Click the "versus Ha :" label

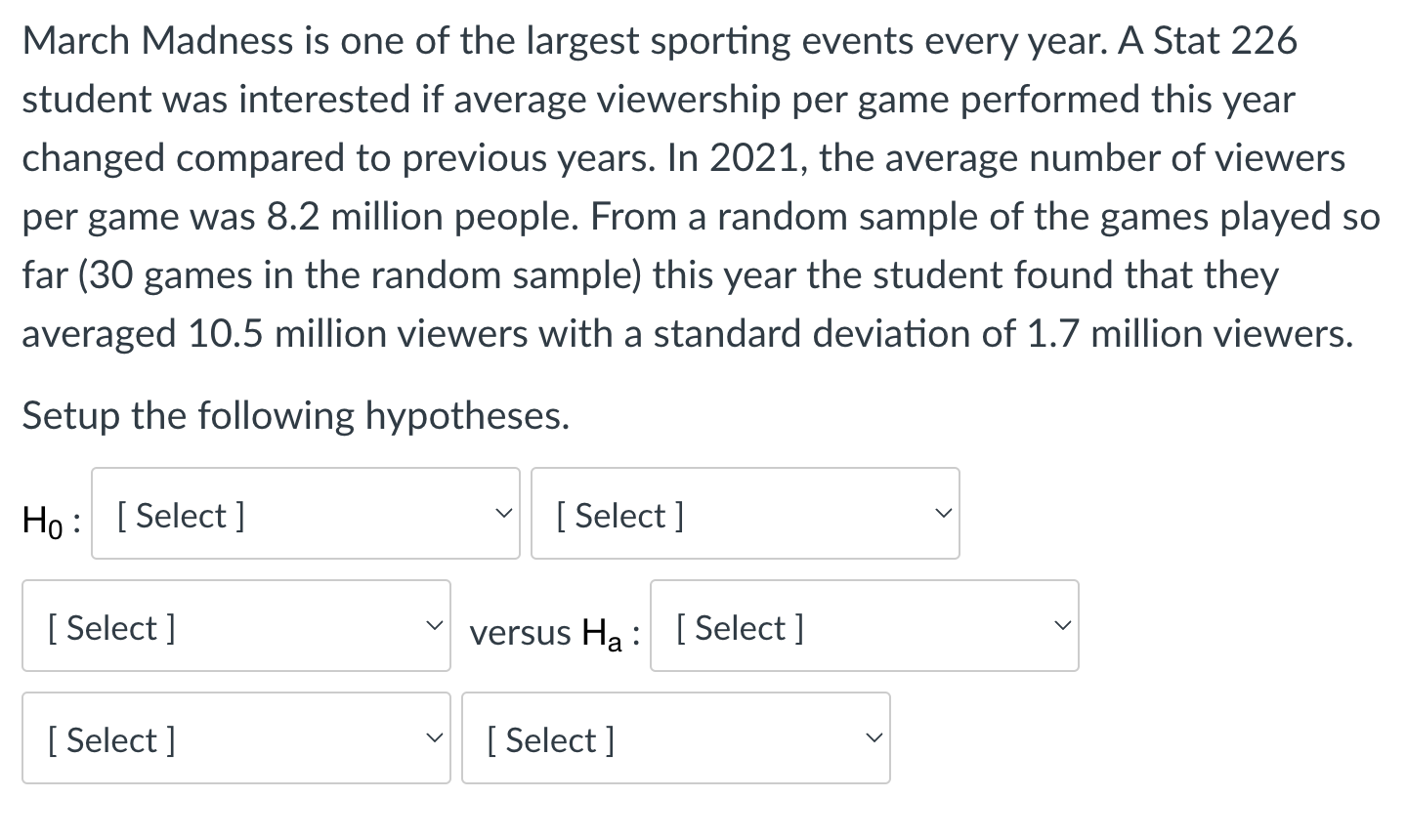click(554, 632)
